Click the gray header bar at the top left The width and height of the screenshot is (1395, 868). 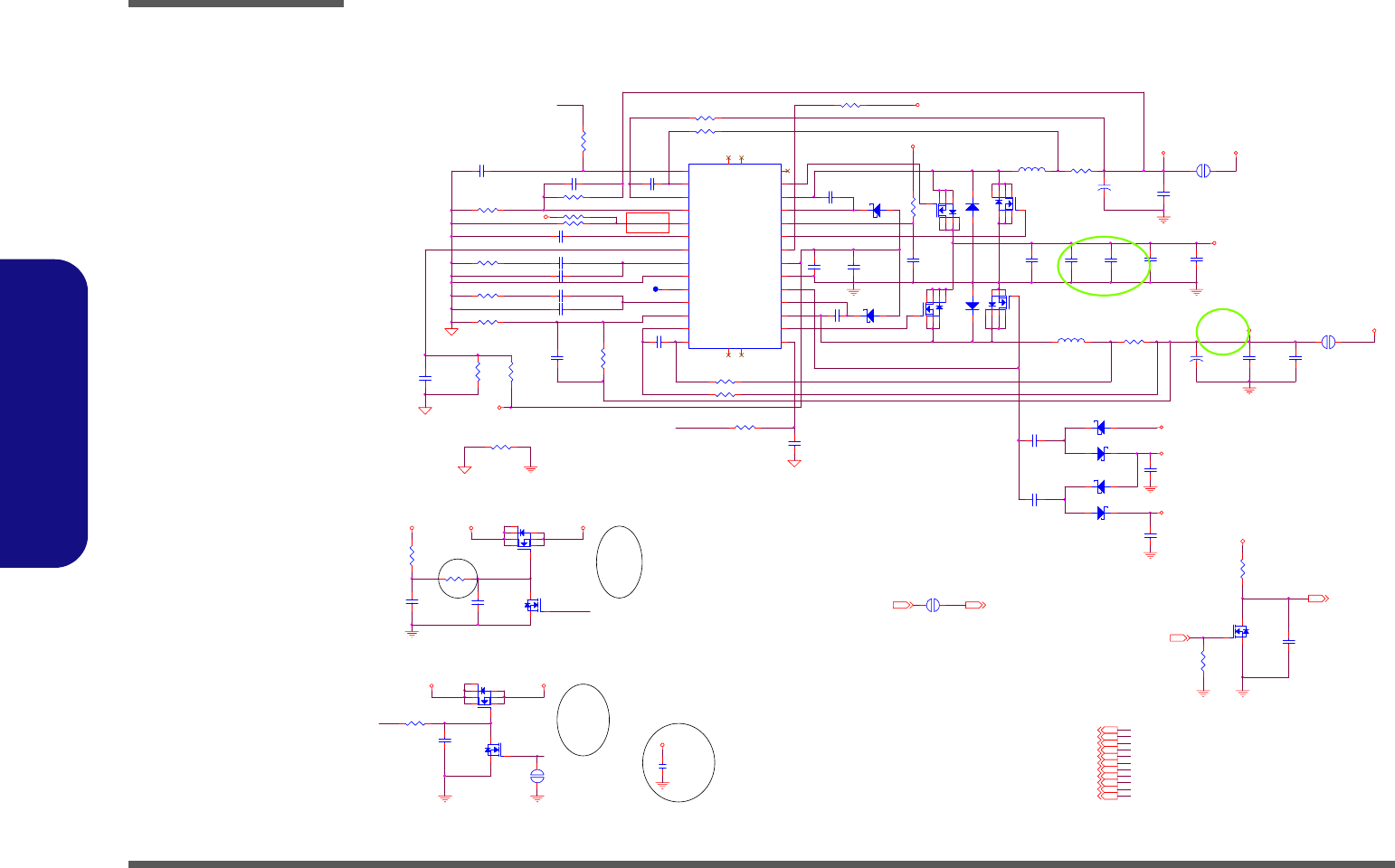[236, 4]
